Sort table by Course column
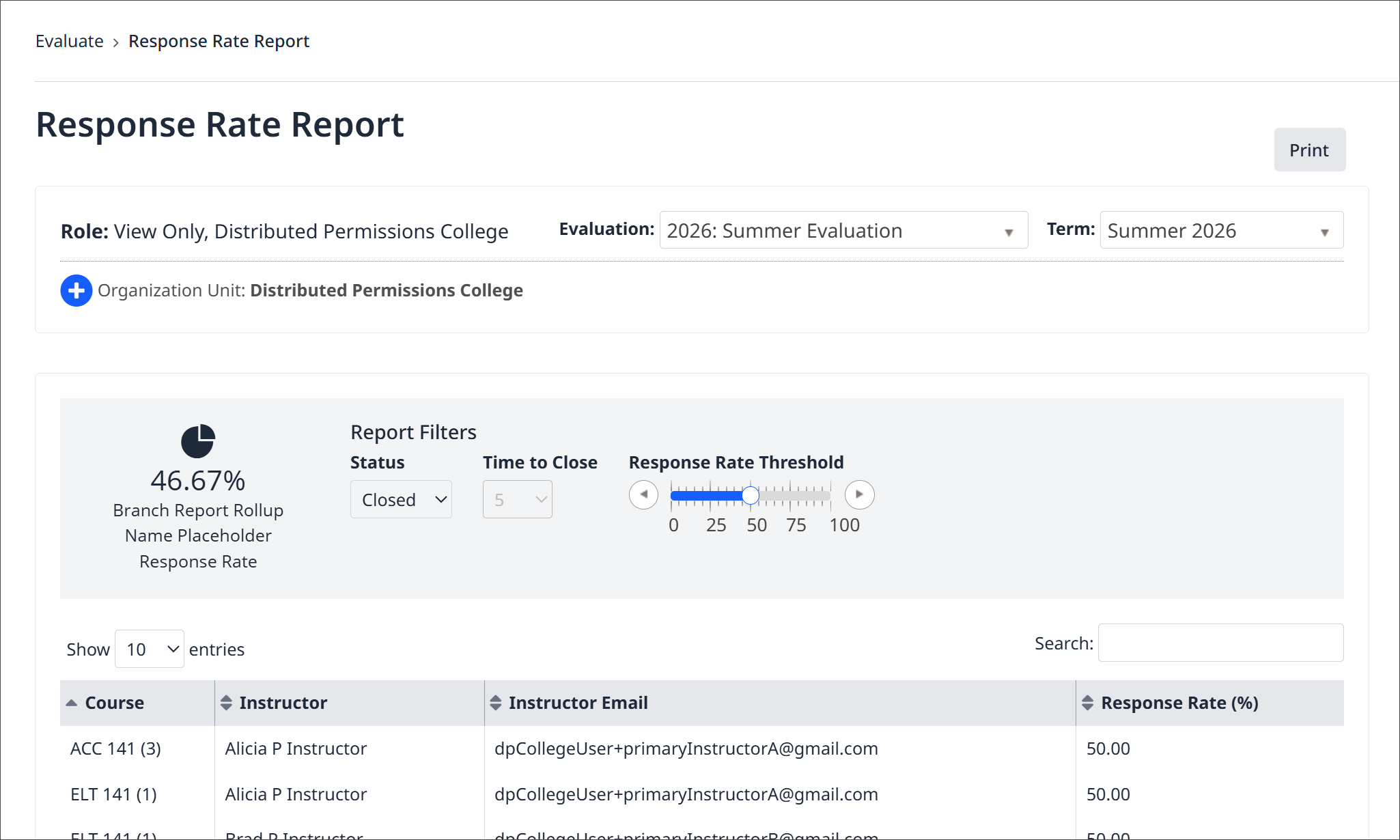1400x840 pixels. click(x=137, y=703)
